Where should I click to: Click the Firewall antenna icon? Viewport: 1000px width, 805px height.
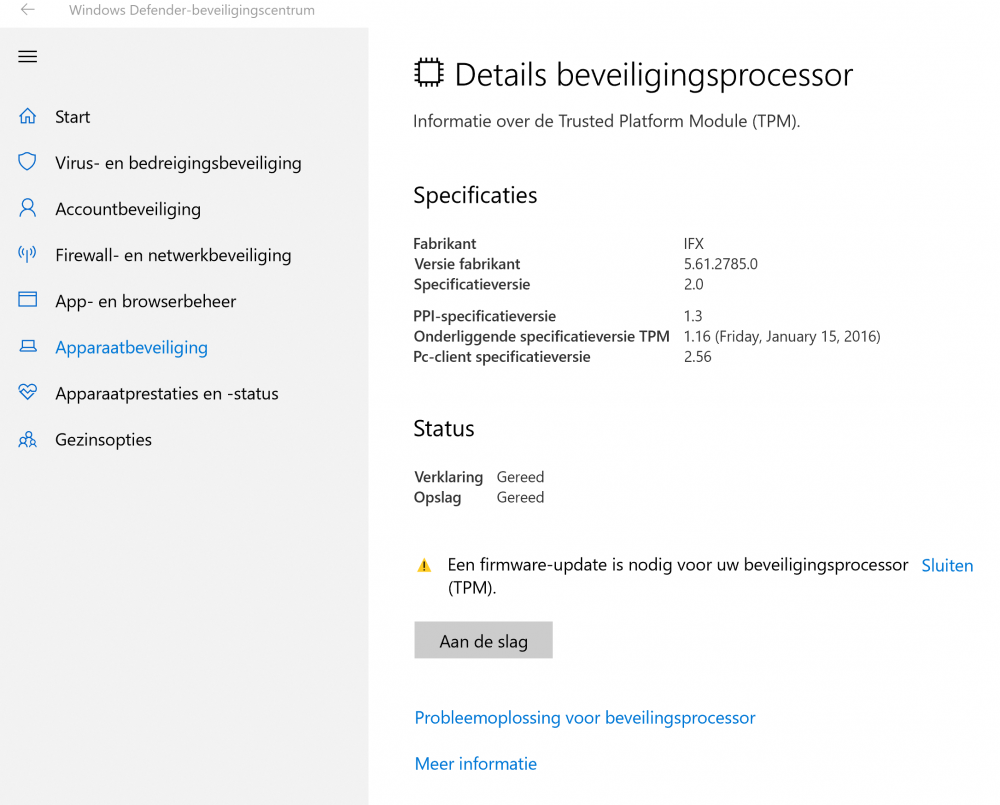tap(28, 255)
